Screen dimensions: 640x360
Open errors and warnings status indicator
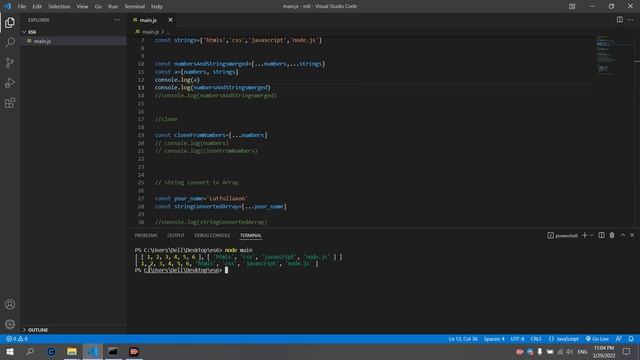pos(17,339)
